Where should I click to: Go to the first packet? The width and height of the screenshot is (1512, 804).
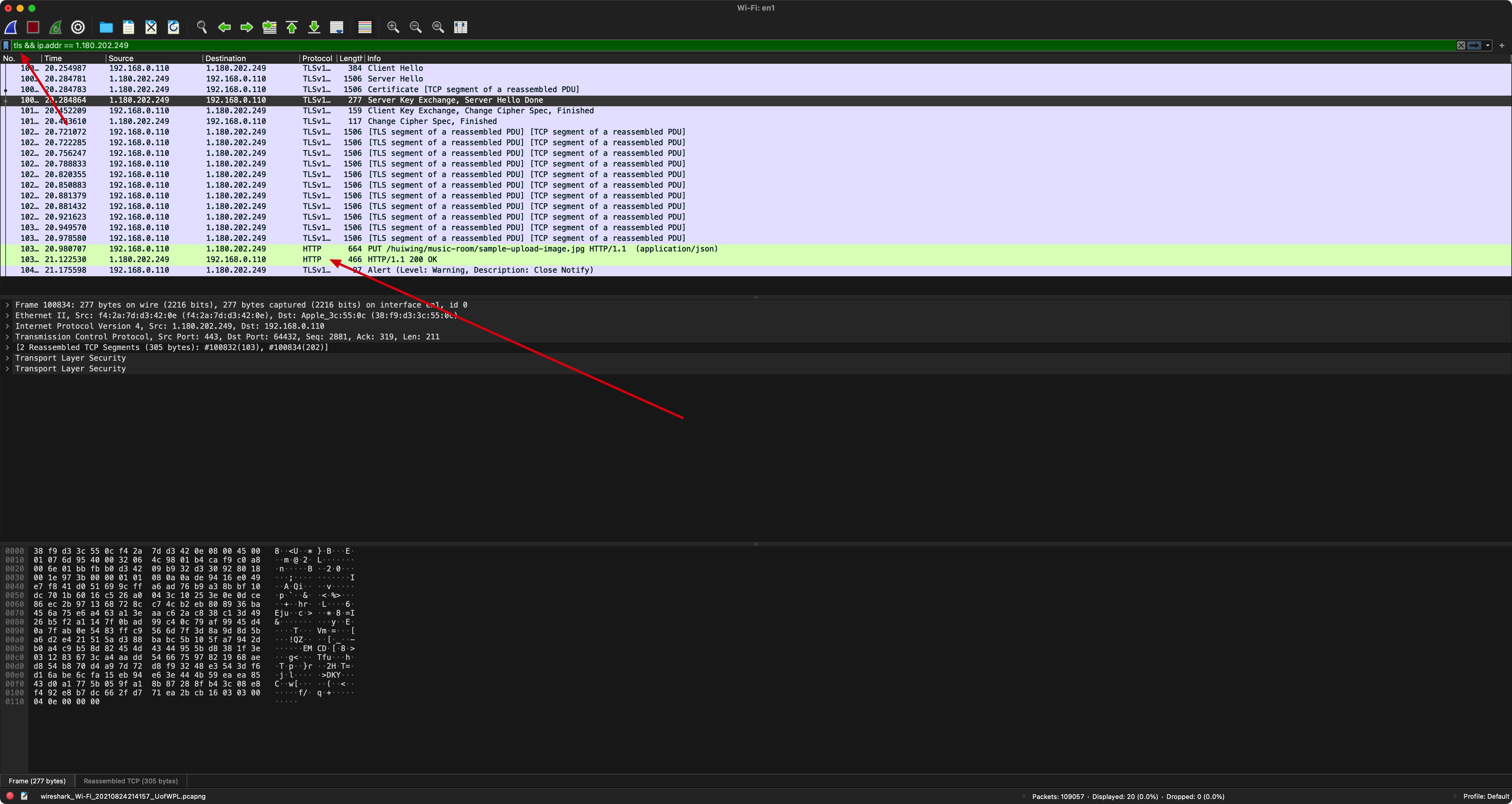[292, 27]
